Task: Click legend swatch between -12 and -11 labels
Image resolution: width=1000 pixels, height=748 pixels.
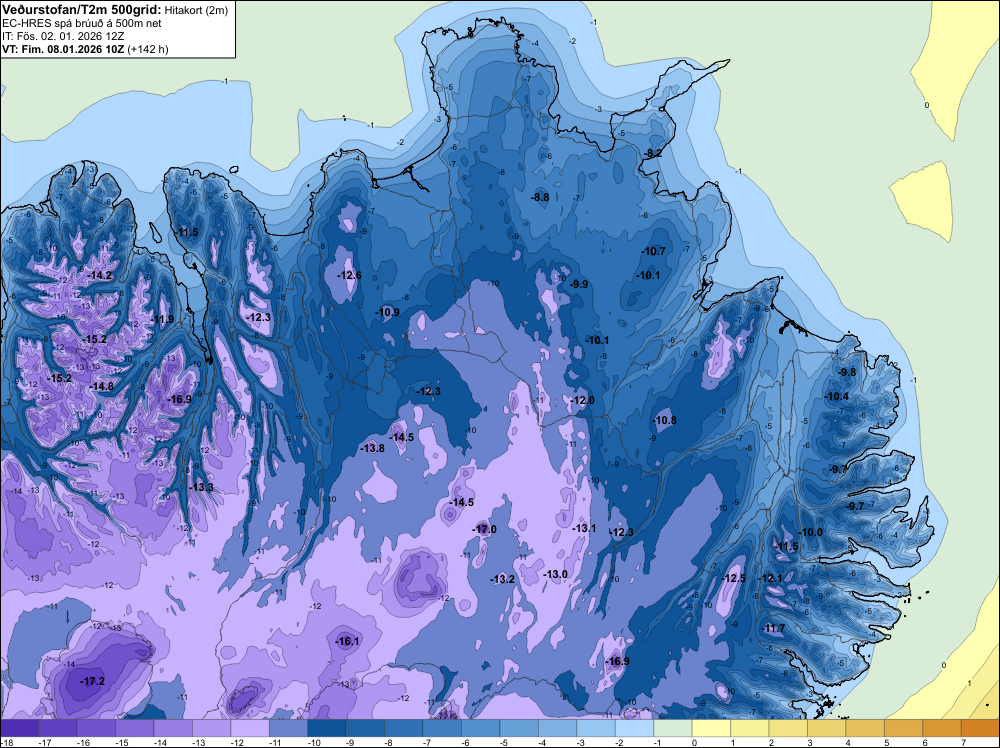Action: [x=250, y=728]
